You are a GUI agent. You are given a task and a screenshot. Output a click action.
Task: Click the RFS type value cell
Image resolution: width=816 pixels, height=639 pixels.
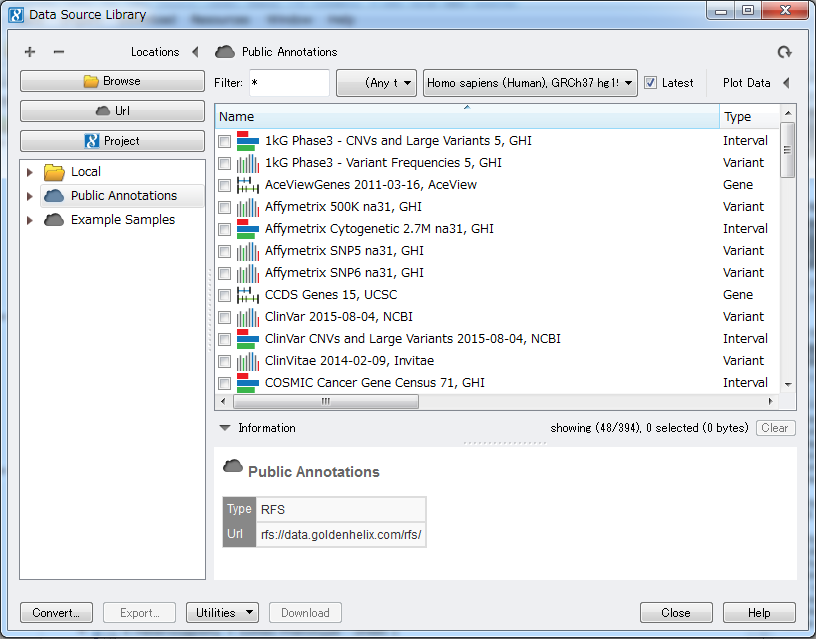(x=341, y=509)
